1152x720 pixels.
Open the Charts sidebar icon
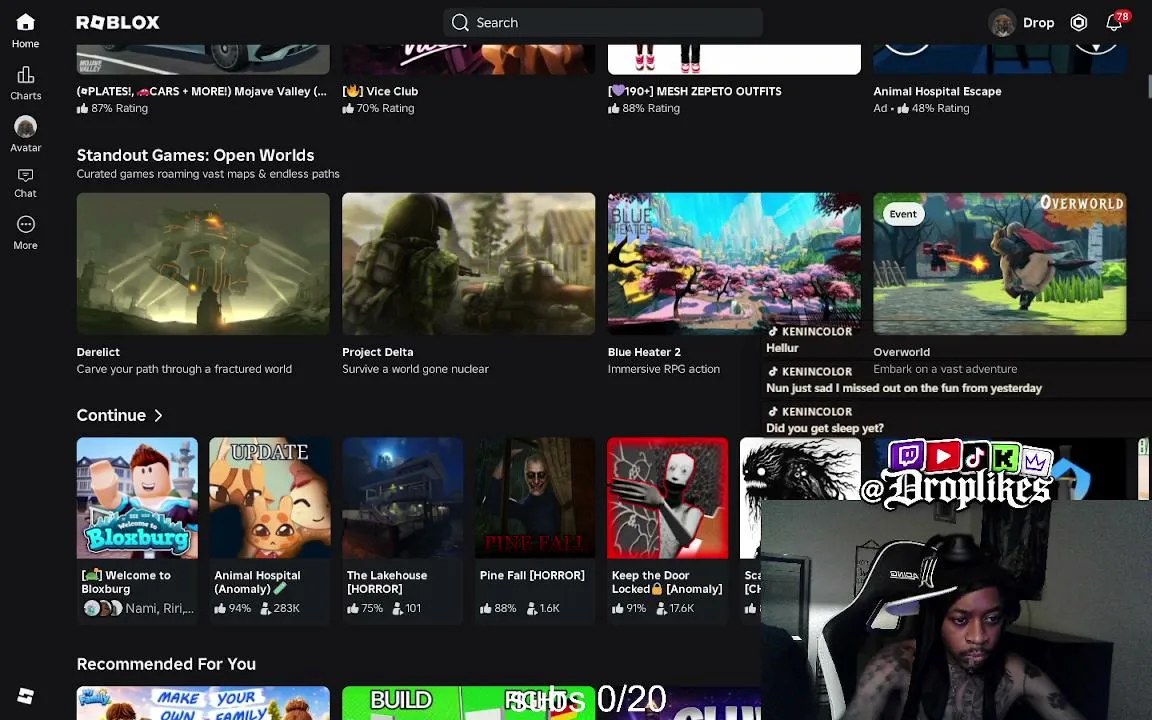(x=25, y=75)
